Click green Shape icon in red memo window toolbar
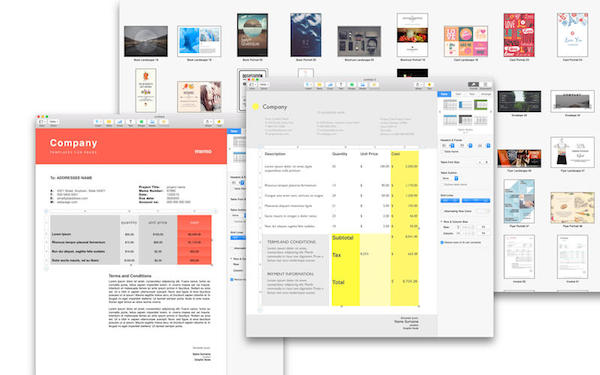This screenshot has height=375, width=600. pyautogui.click(x=141, y=122)
